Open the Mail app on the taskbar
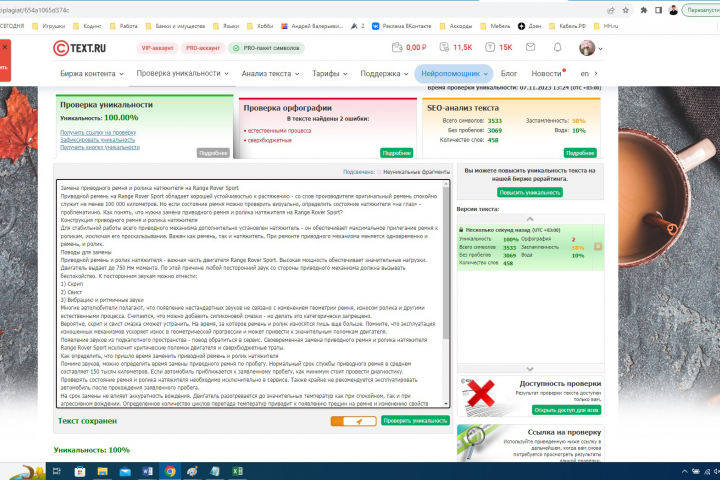The width and height of the screenshot is (720, 480). click(x=125, y=471)
